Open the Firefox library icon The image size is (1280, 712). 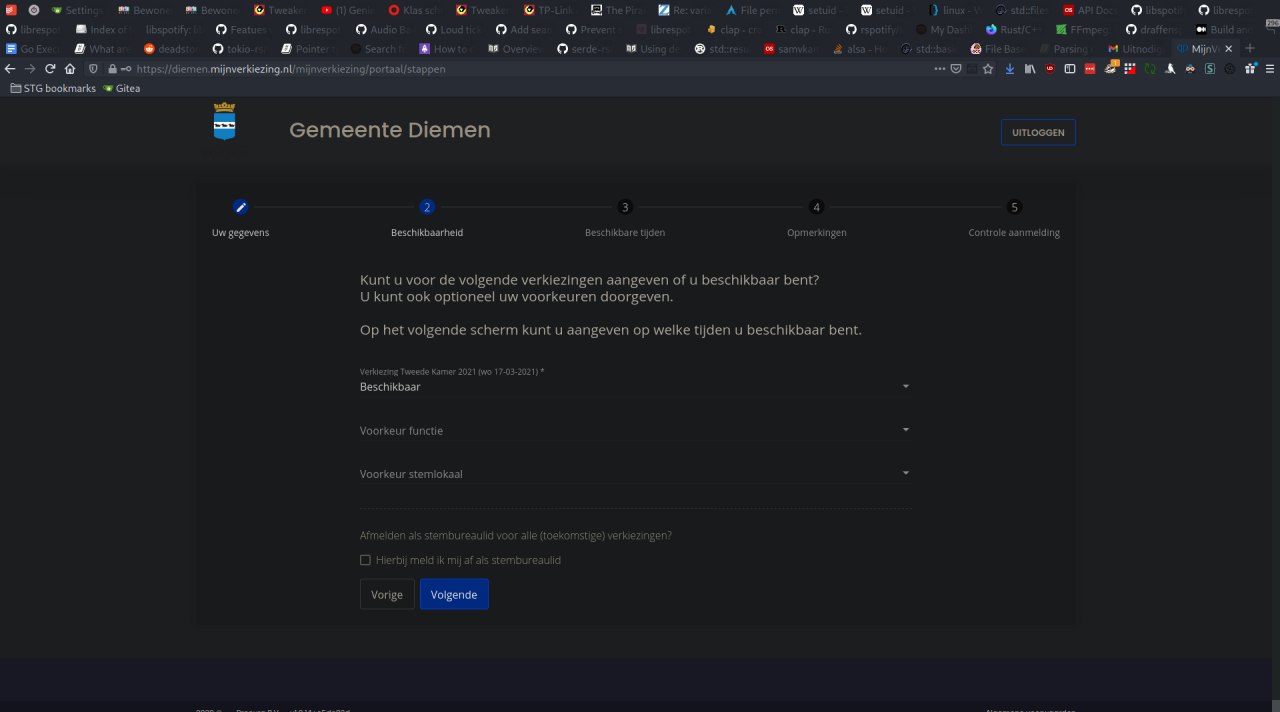1029,69
